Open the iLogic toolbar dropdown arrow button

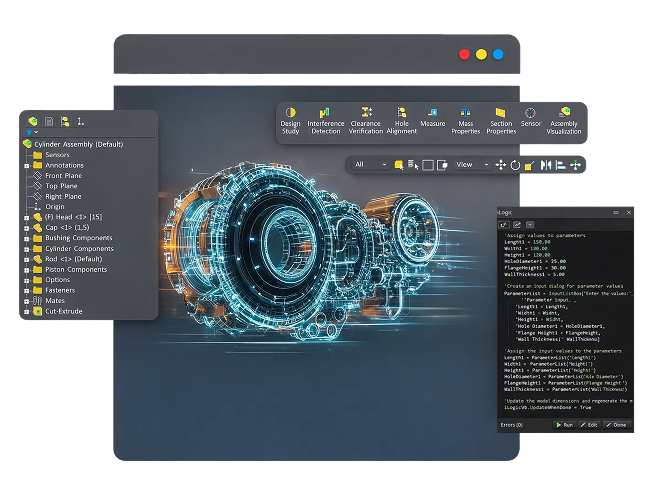(530, 225)
